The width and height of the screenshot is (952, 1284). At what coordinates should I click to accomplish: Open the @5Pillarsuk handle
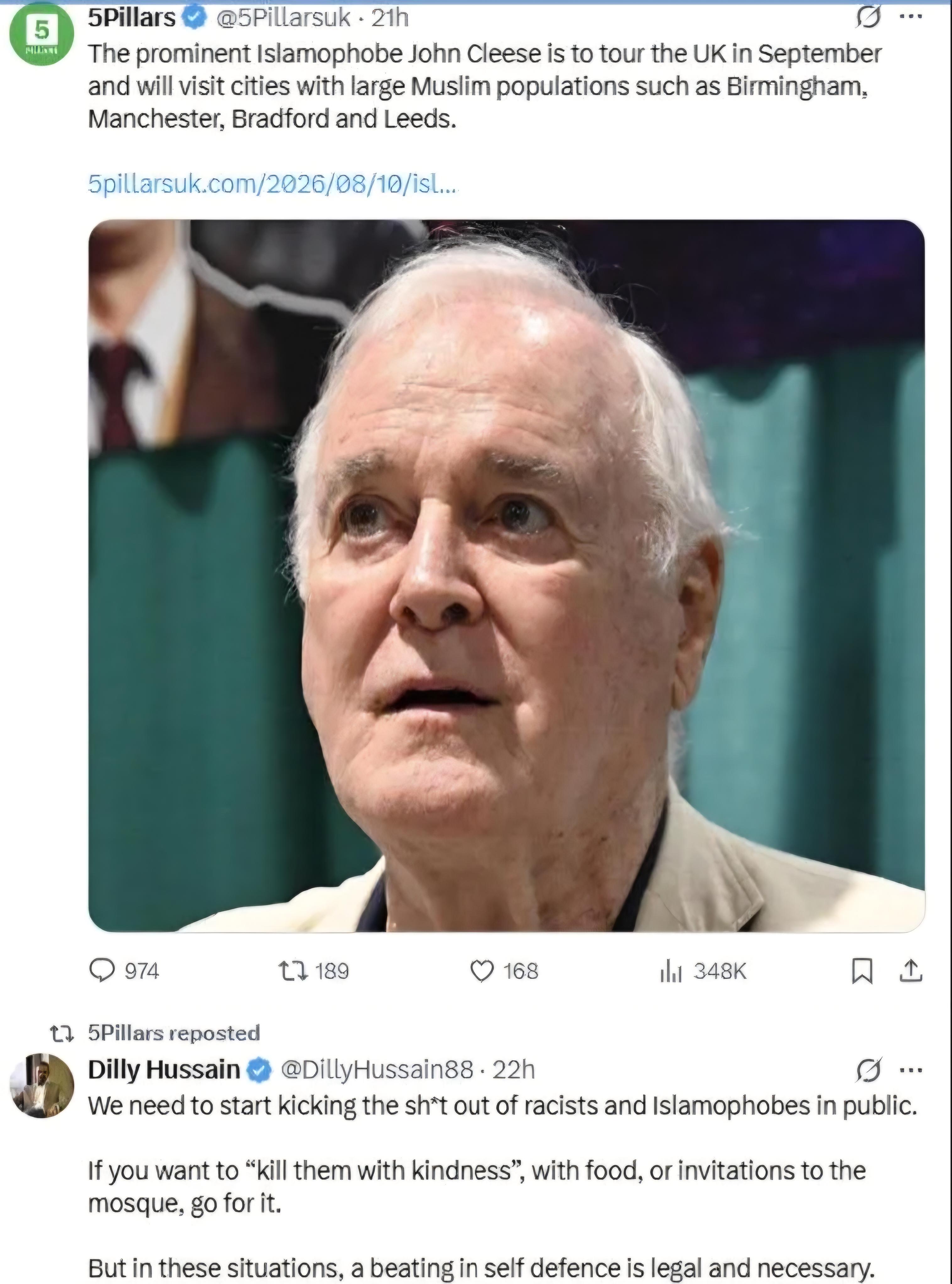(282, 18)
